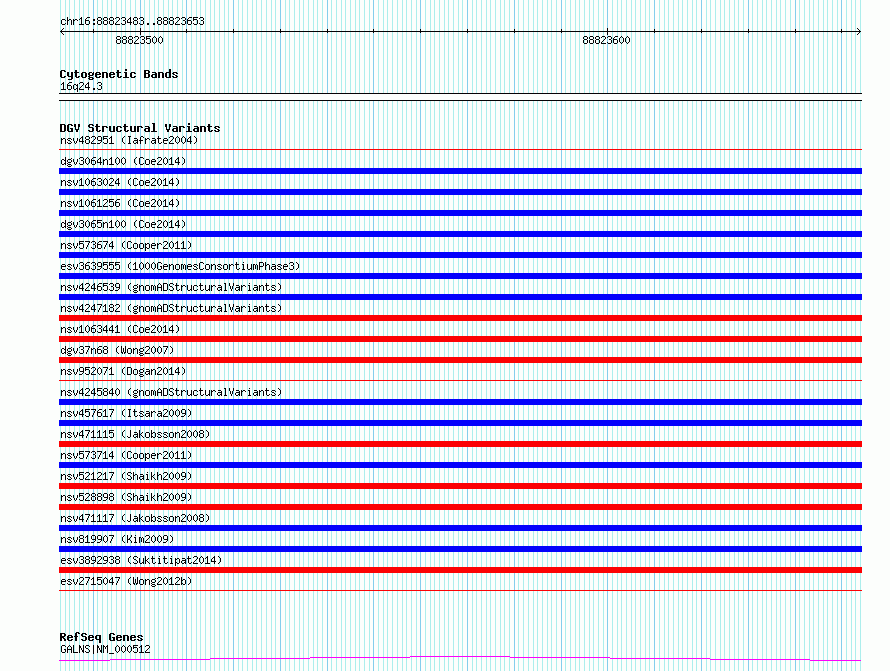
Task: Select variant dgv37n68 (Wong2007)
Action: (x=117, y=350)
